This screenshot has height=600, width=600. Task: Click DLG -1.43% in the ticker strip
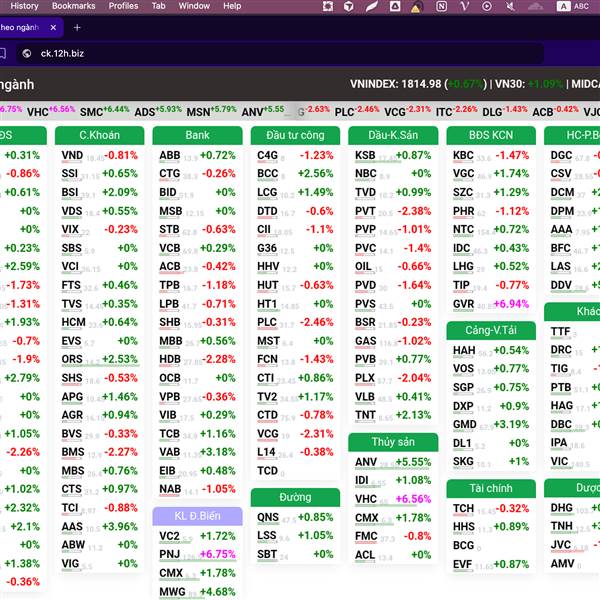coord(505,111)
